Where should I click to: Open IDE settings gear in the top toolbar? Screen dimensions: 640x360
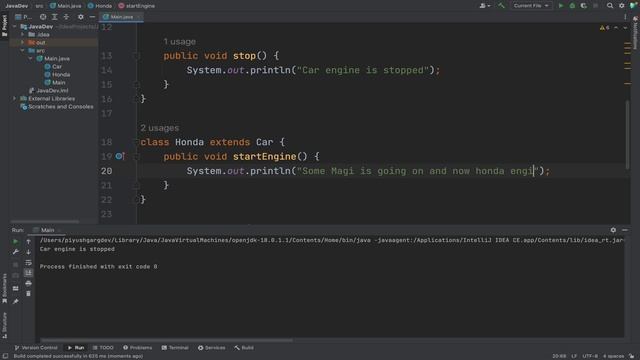pos(622,6)
